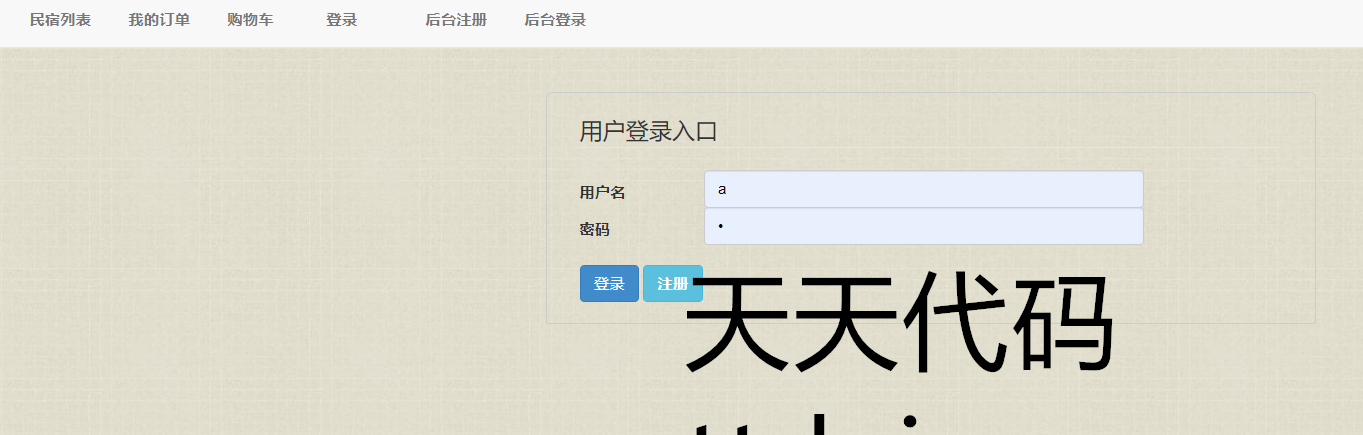Navigate to 后台登录
Image resolution: width=1363 pixels, height=435 pixels.
(x=555, y=20)
